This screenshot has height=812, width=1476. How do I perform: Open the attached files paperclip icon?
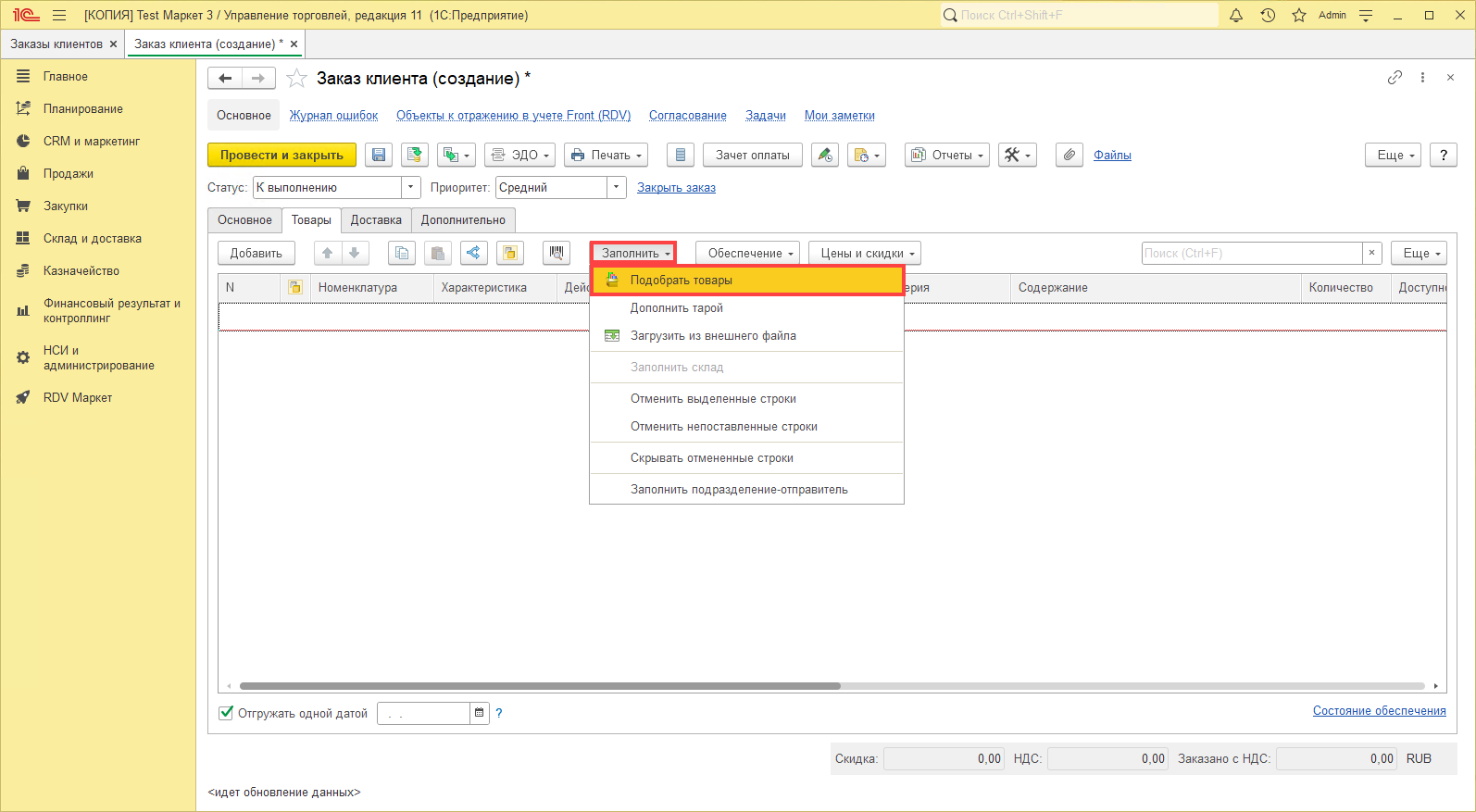1069,156
